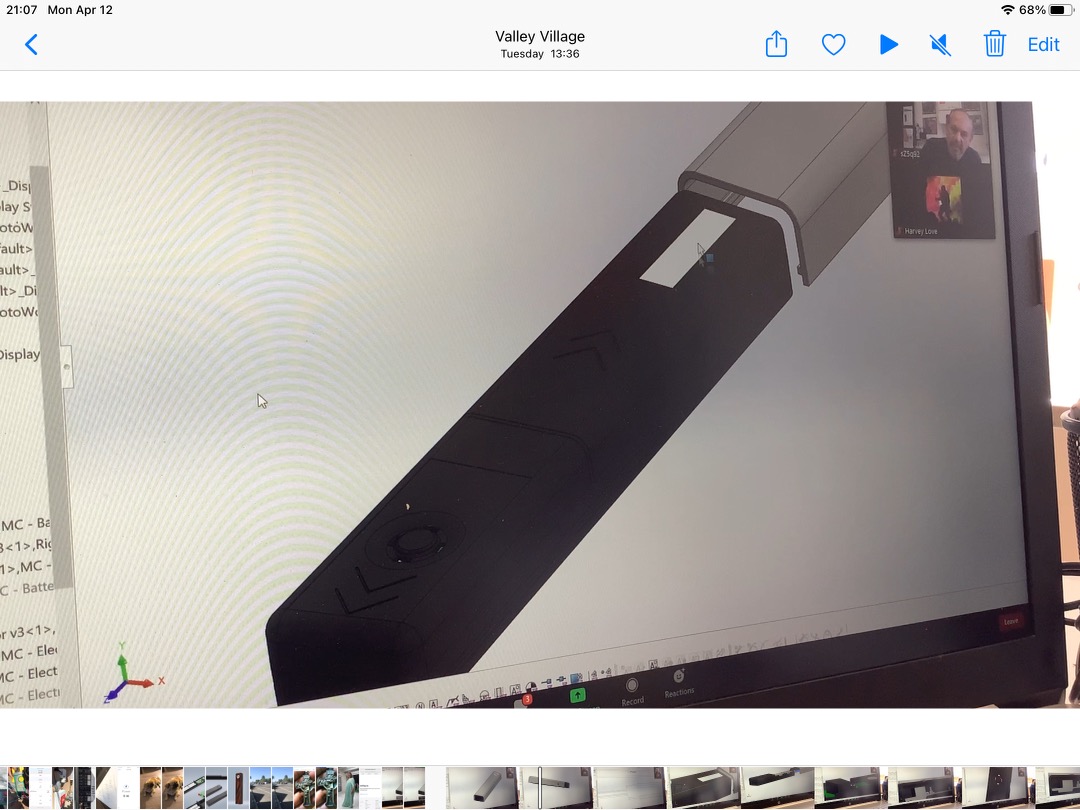Grab the white playhead on the video scrubber
1080x810 pixels.
point(540,788)
